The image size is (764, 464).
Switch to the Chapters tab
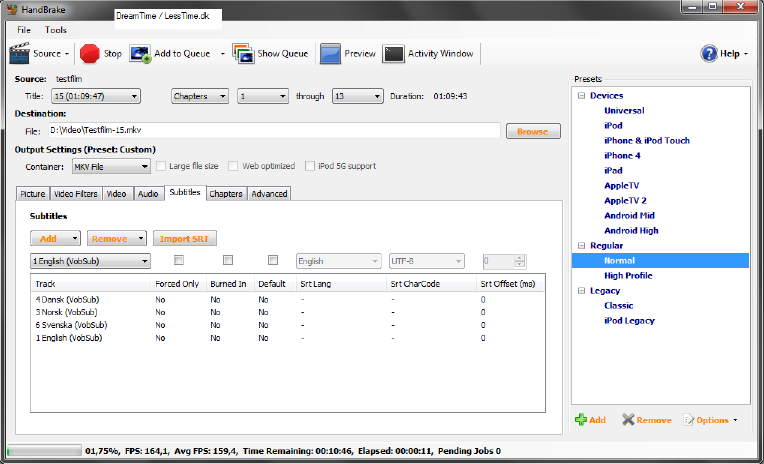226,193
